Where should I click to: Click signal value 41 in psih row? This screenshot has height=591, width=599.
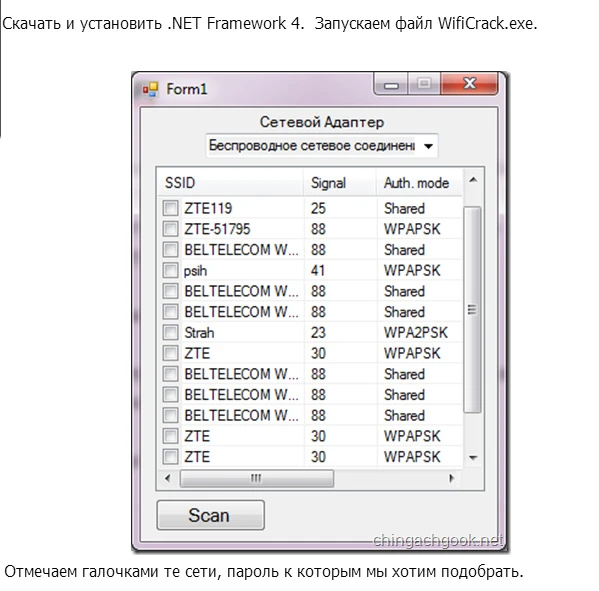pyautogui.click(x=318, y=271)
